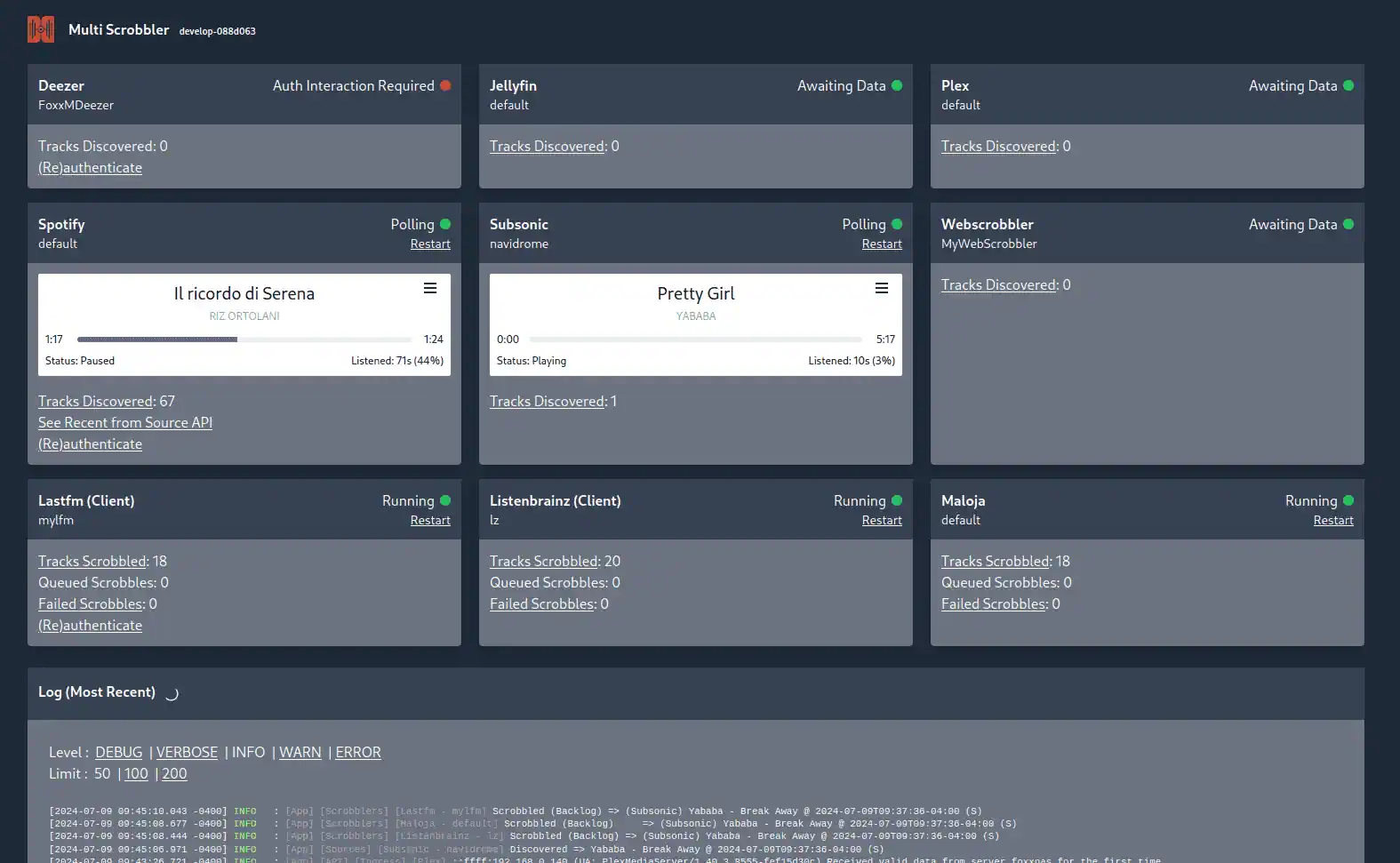The width and height of the screenshot is (1400, 863).
Task: Restart the Spotify source
Action: tap(430, 244)
